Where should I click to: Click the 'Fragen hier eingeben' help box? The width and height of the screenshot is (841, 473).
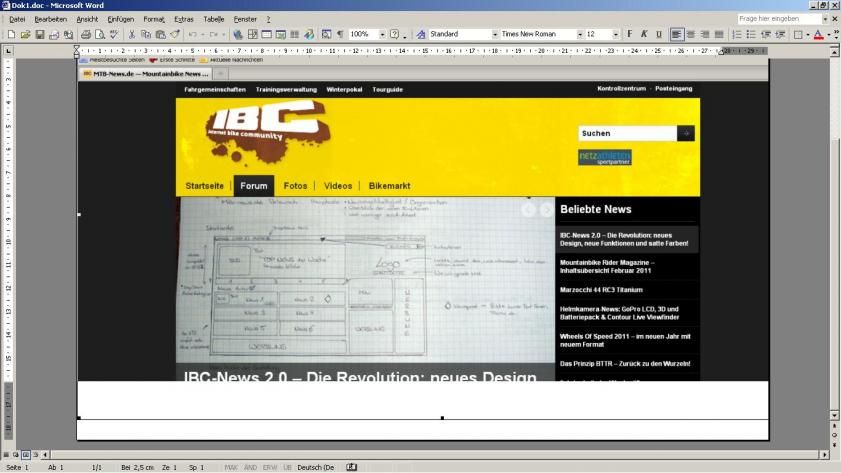pos(780,19)
